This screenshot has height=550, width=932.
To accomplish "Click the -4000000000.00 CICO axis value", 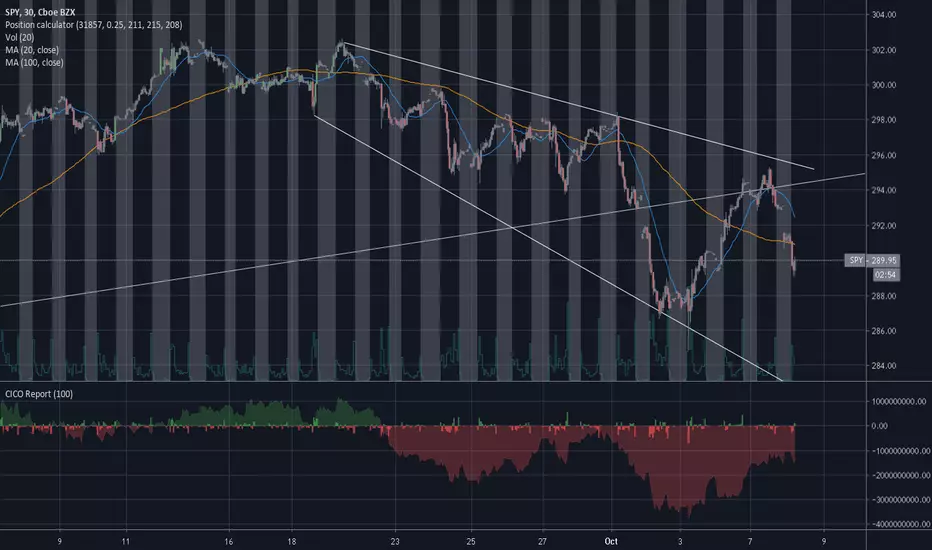I will 900,524.
